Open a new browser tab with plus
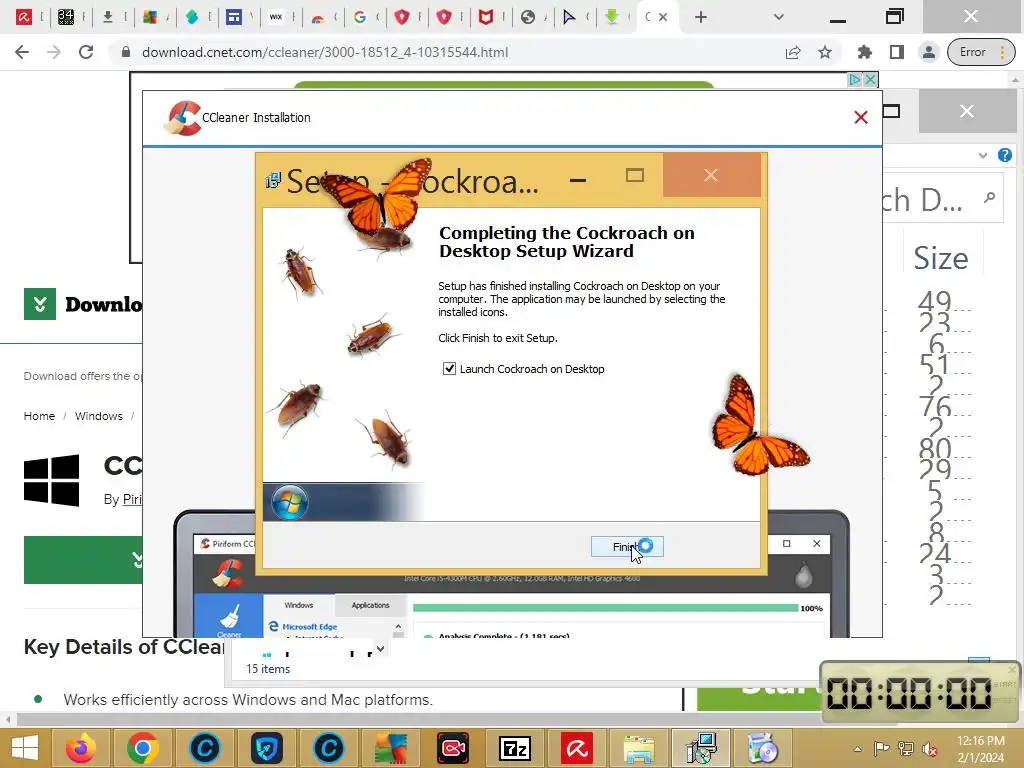Screen dimensions: 1024x768 [x=701, y=17]
